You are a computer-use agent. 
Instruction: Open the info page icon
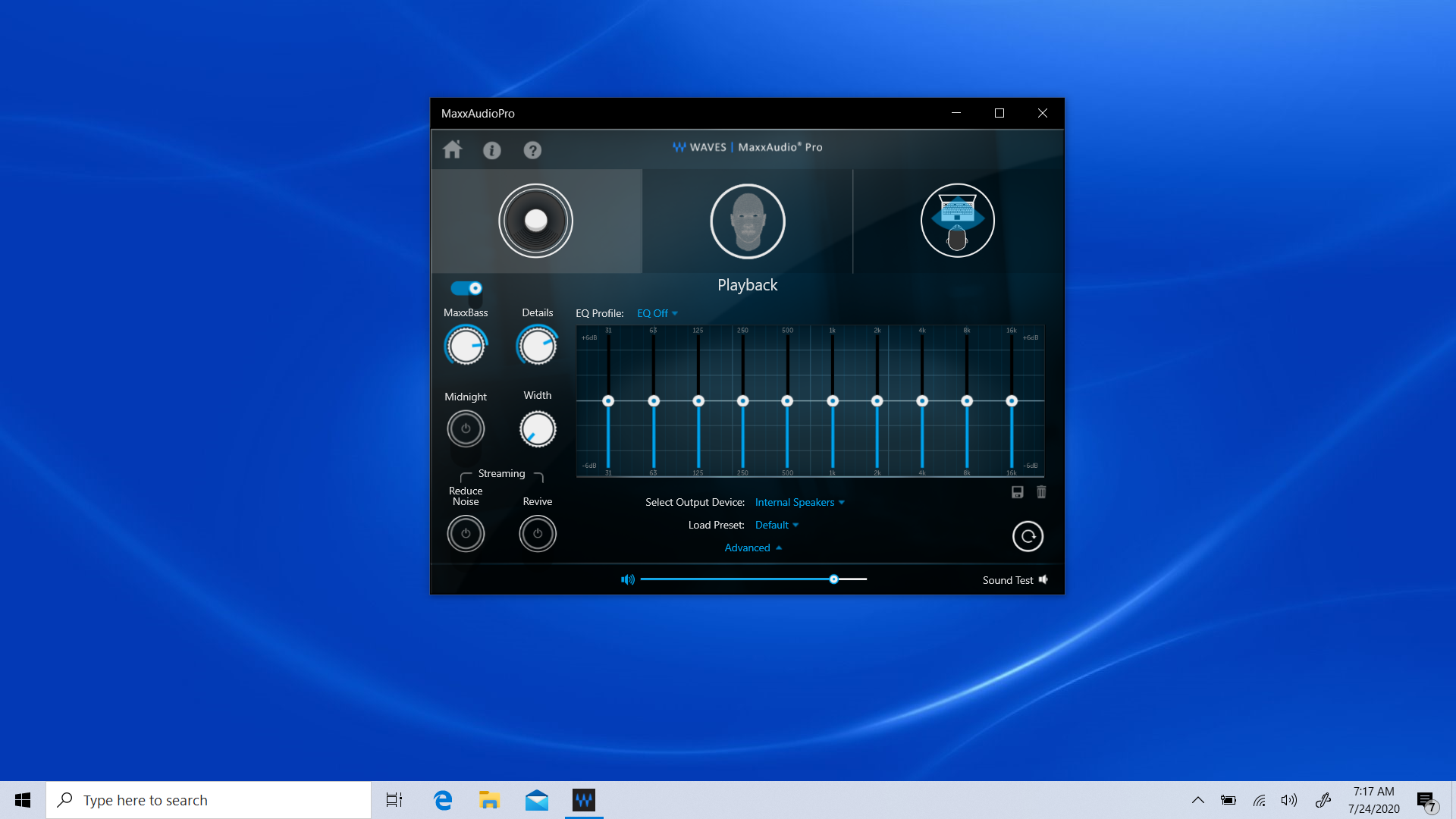point(492,150)
